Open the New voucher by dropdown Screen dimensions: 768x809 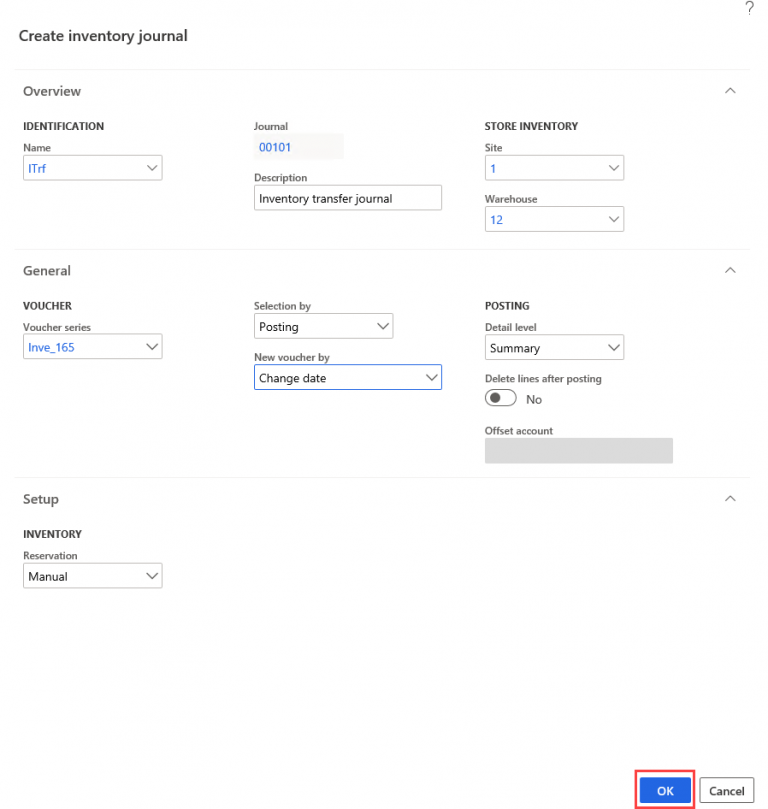click(432, 377)
